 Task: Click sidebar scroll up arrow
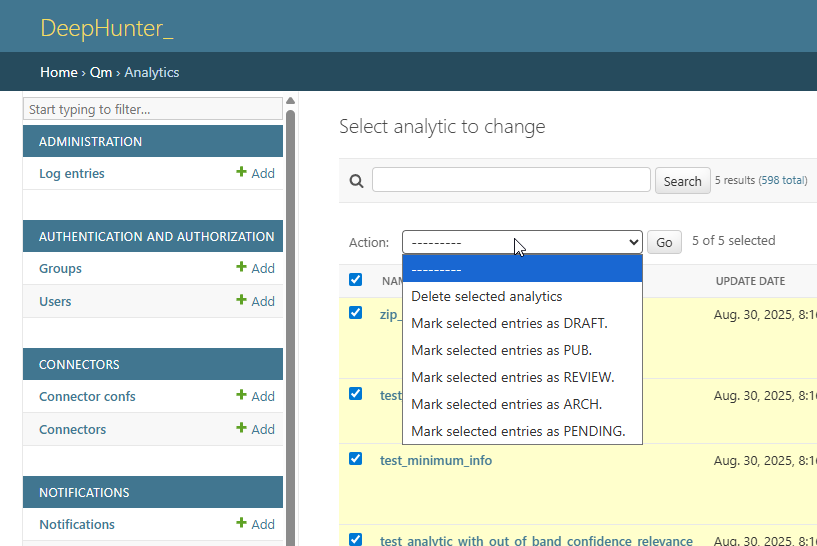(290, 101)
